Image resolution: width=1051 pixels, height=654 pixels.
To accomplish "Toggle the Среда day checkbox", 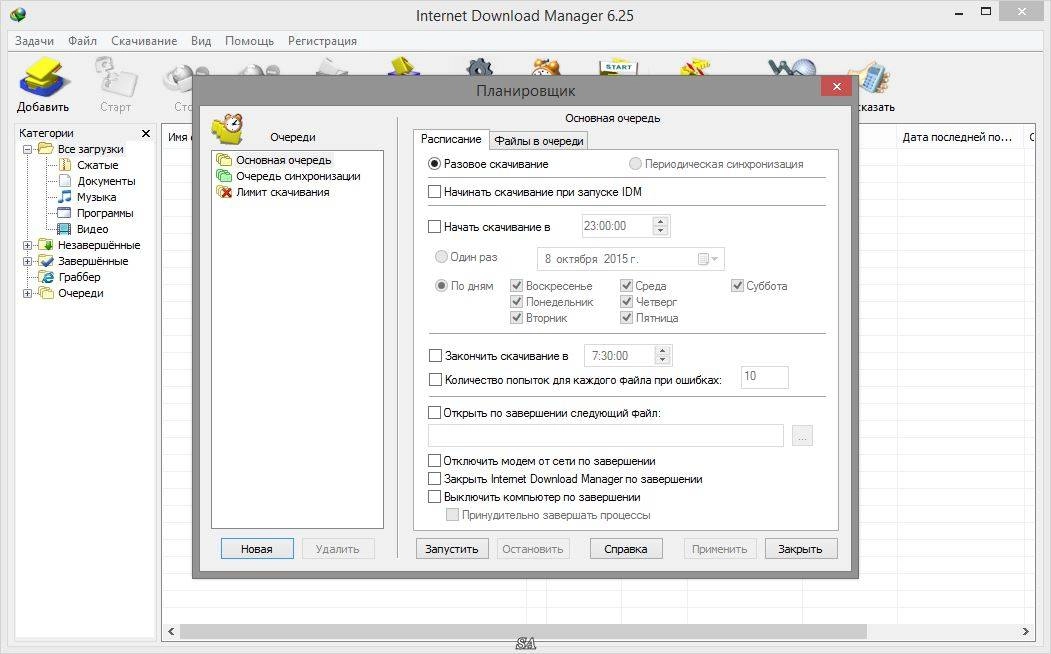I will point(627,286).
